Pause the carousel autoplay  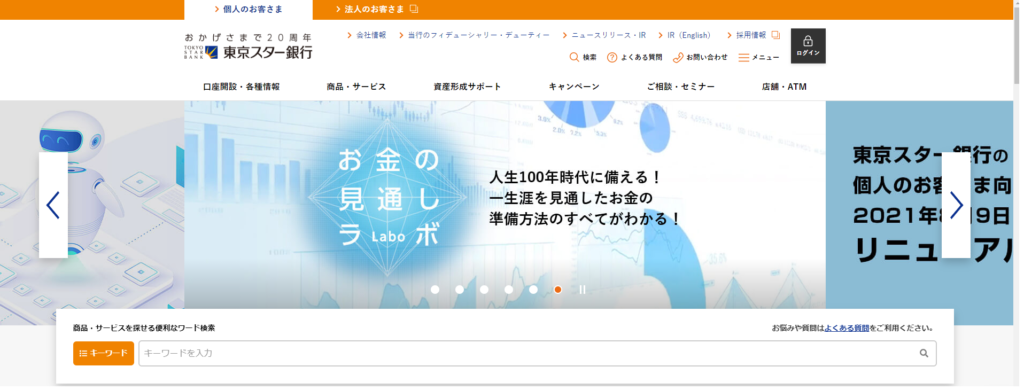[582, 289]
